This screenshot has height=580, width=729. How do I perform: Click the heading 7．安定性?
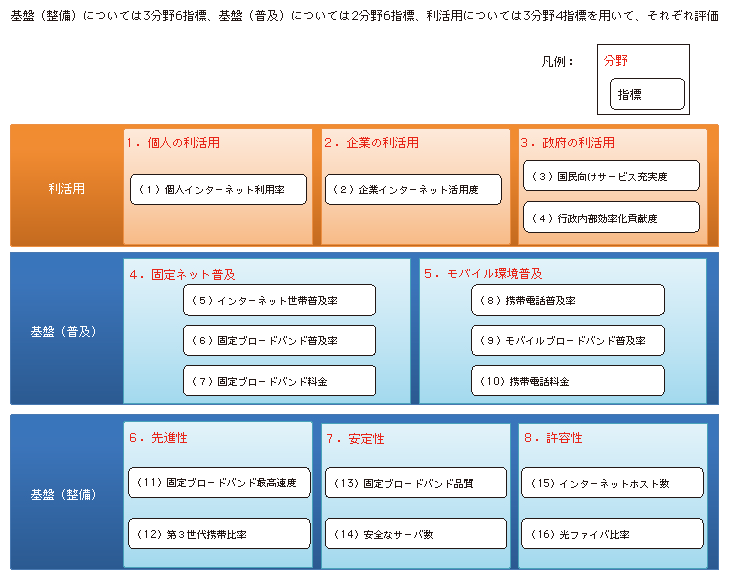click(355, 439)
